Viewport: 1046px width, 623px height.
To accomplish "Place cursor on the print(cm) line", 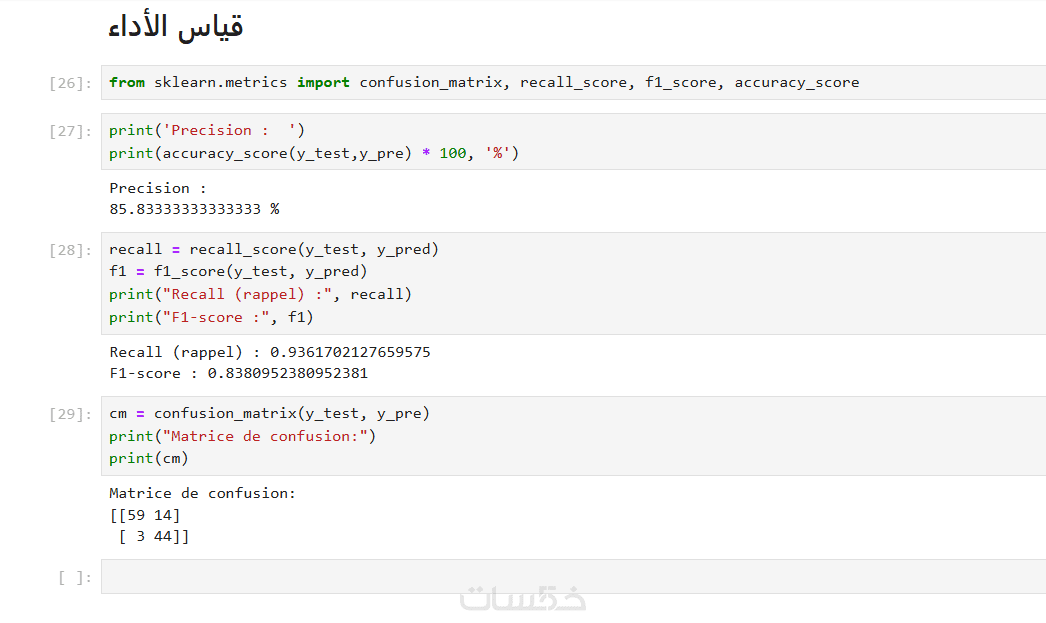I will click(x=149, y=459).
